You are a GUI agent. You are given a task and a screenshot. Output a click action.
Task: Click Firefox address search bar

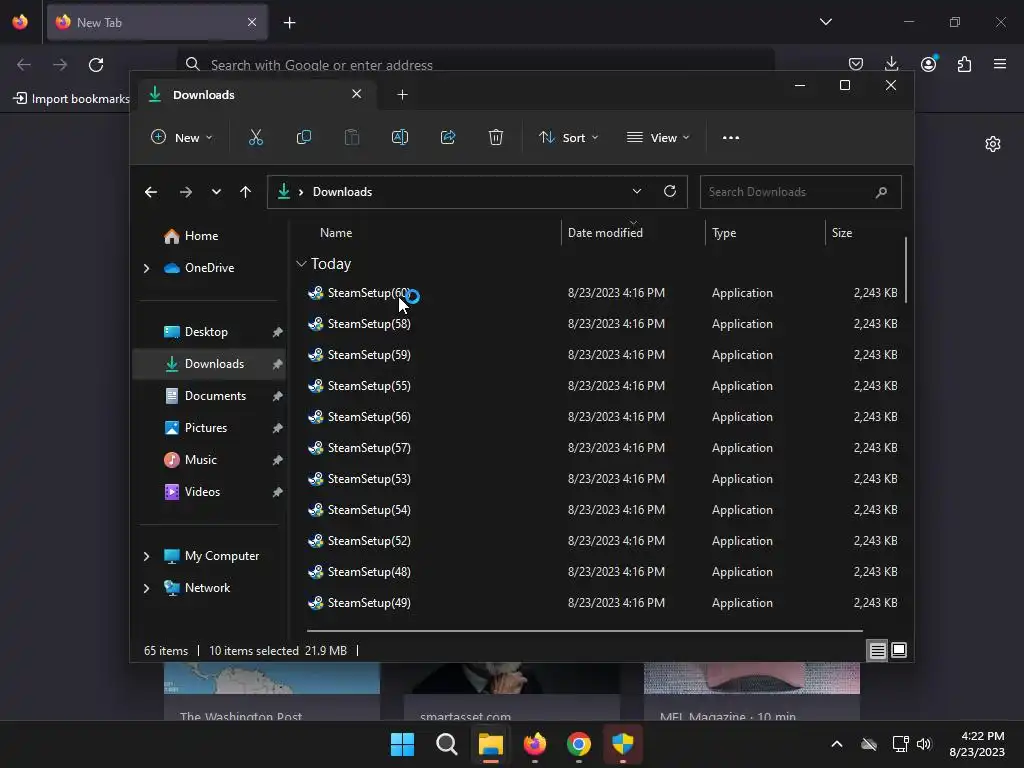(x=475, y=65)
